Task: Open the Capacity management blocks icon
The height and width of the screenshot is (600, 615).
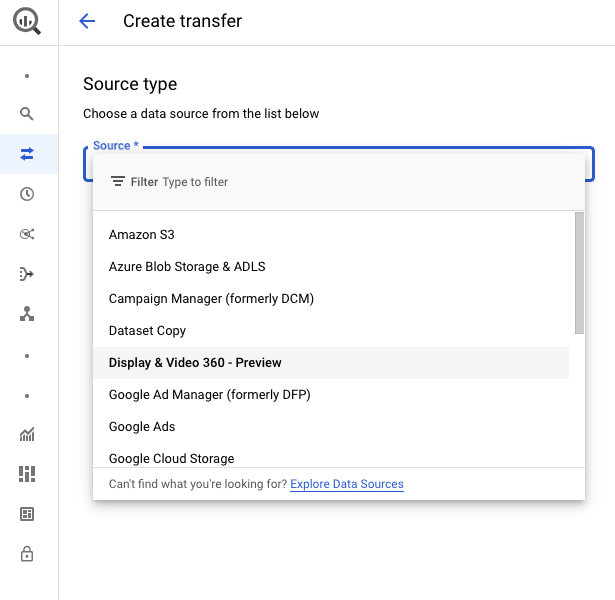Action: tap(27, 474)
